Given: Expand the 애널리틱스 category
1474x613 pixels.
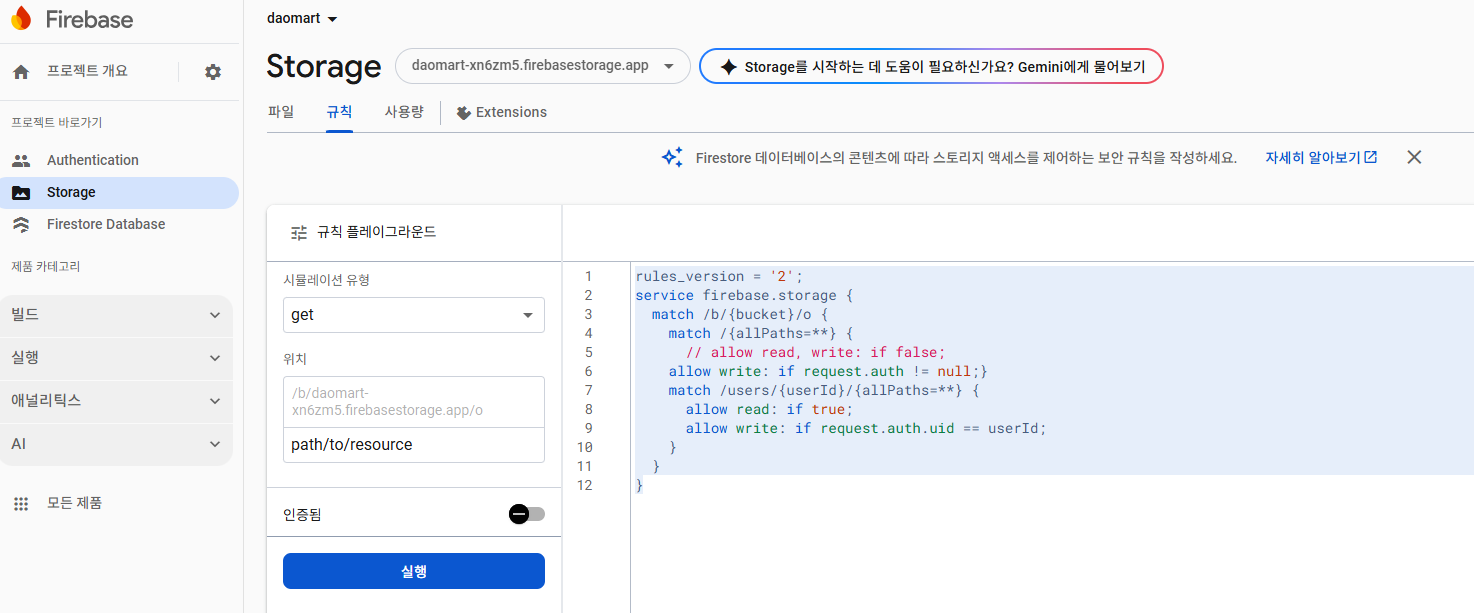Looking at the screenshot, I should [116, 401].
